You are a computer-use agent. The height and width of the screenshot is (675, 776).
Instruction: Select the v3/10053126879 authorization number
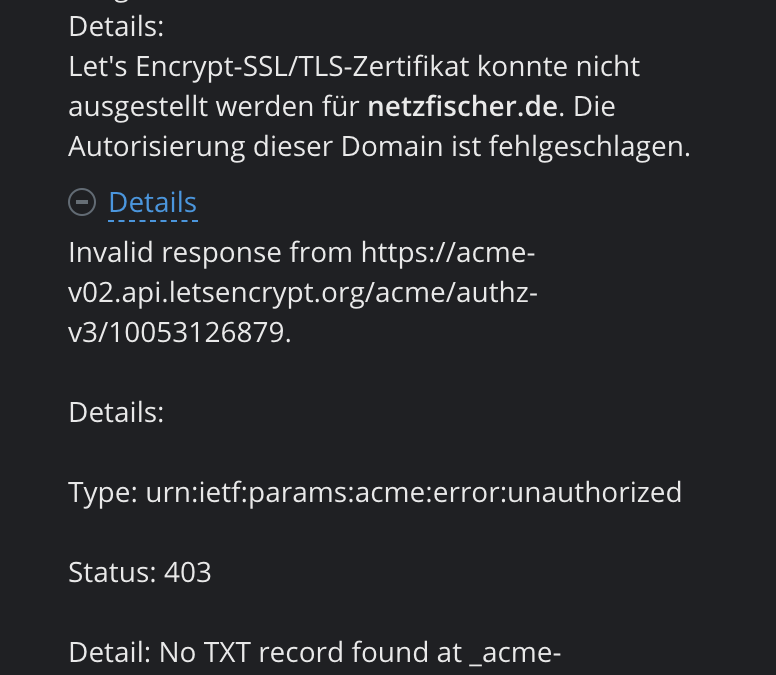(177, 333)
